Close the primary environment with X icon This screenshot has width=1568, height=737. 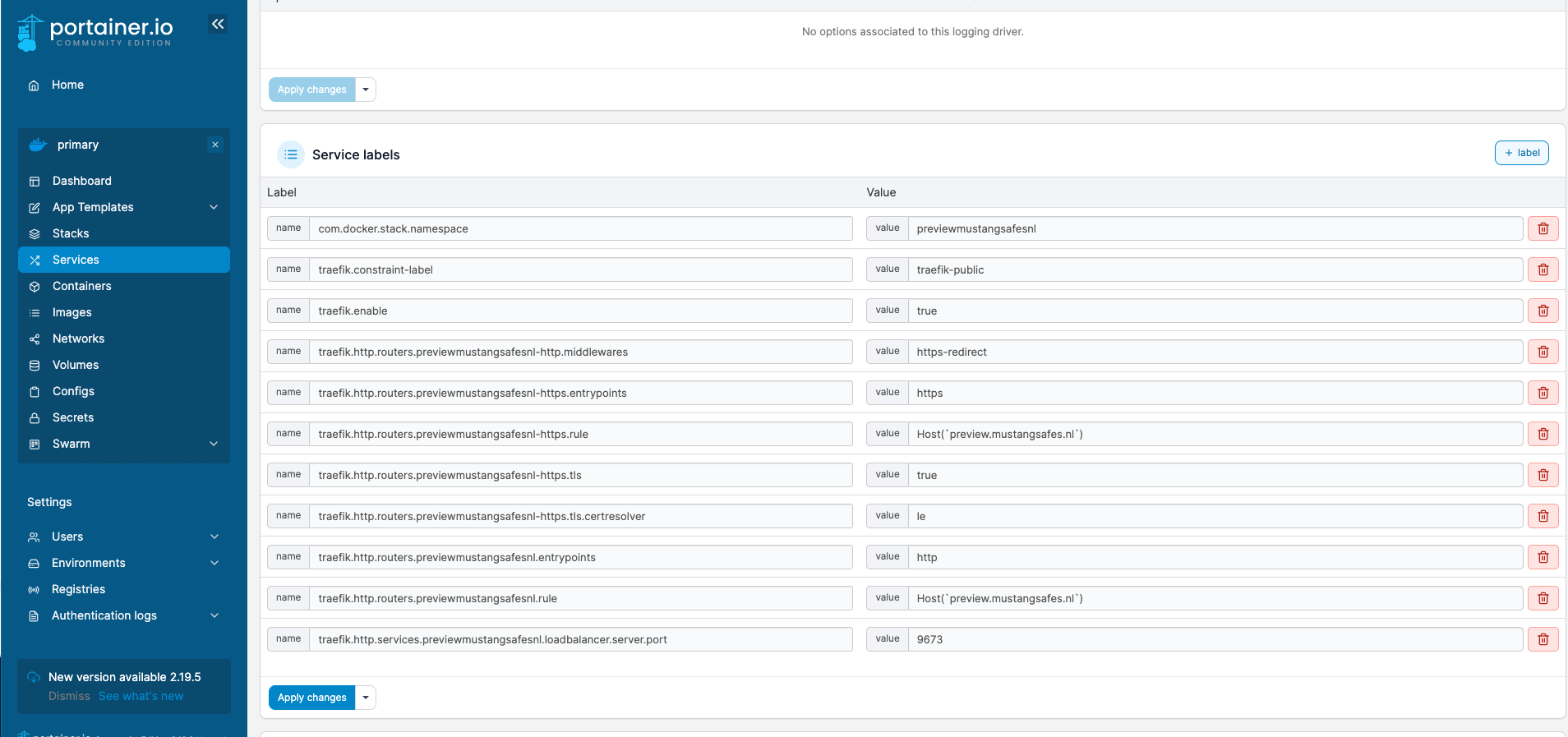pos(215,145)
